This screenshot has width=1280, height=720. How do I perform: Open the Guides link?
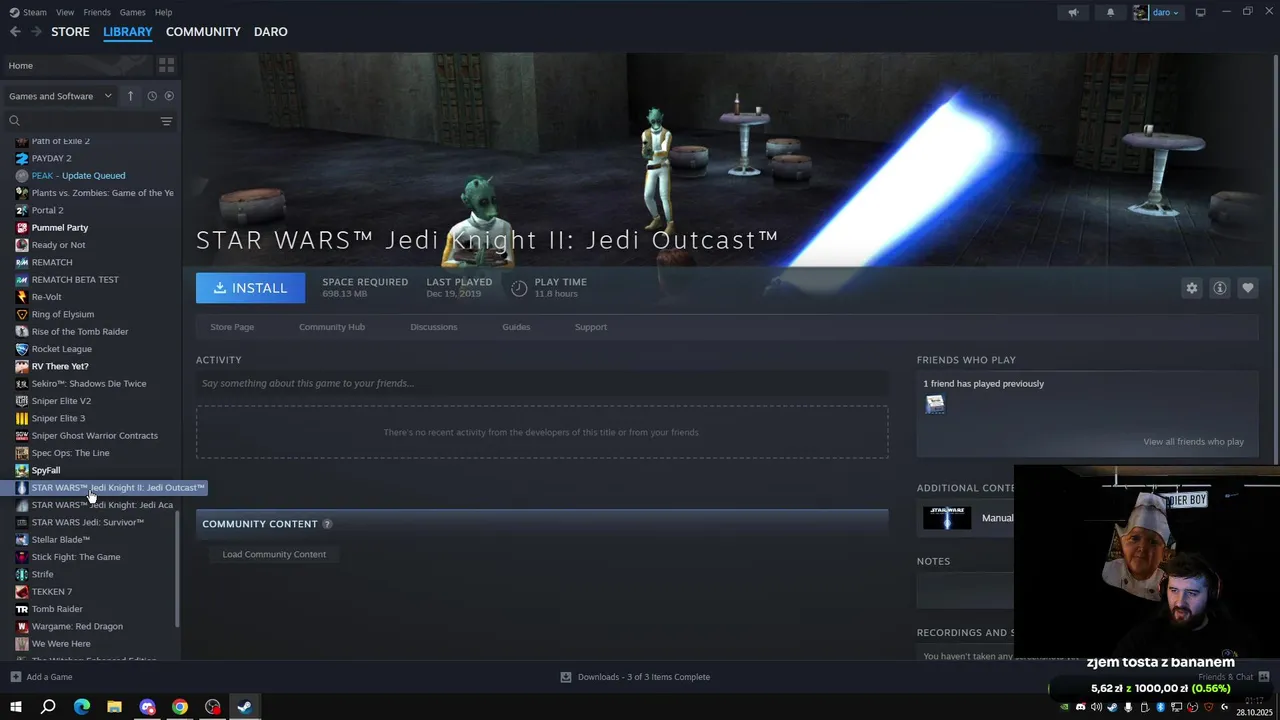click(x=516, y=327)
